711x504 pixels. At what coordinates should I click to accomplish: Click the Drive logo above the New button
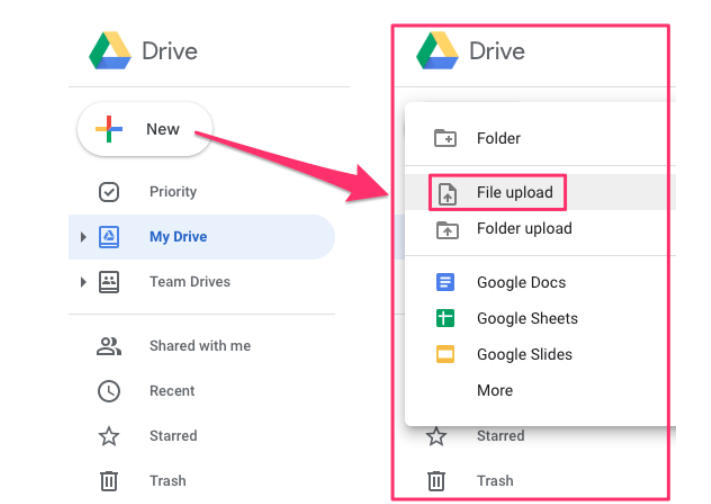tap(110, 51)
